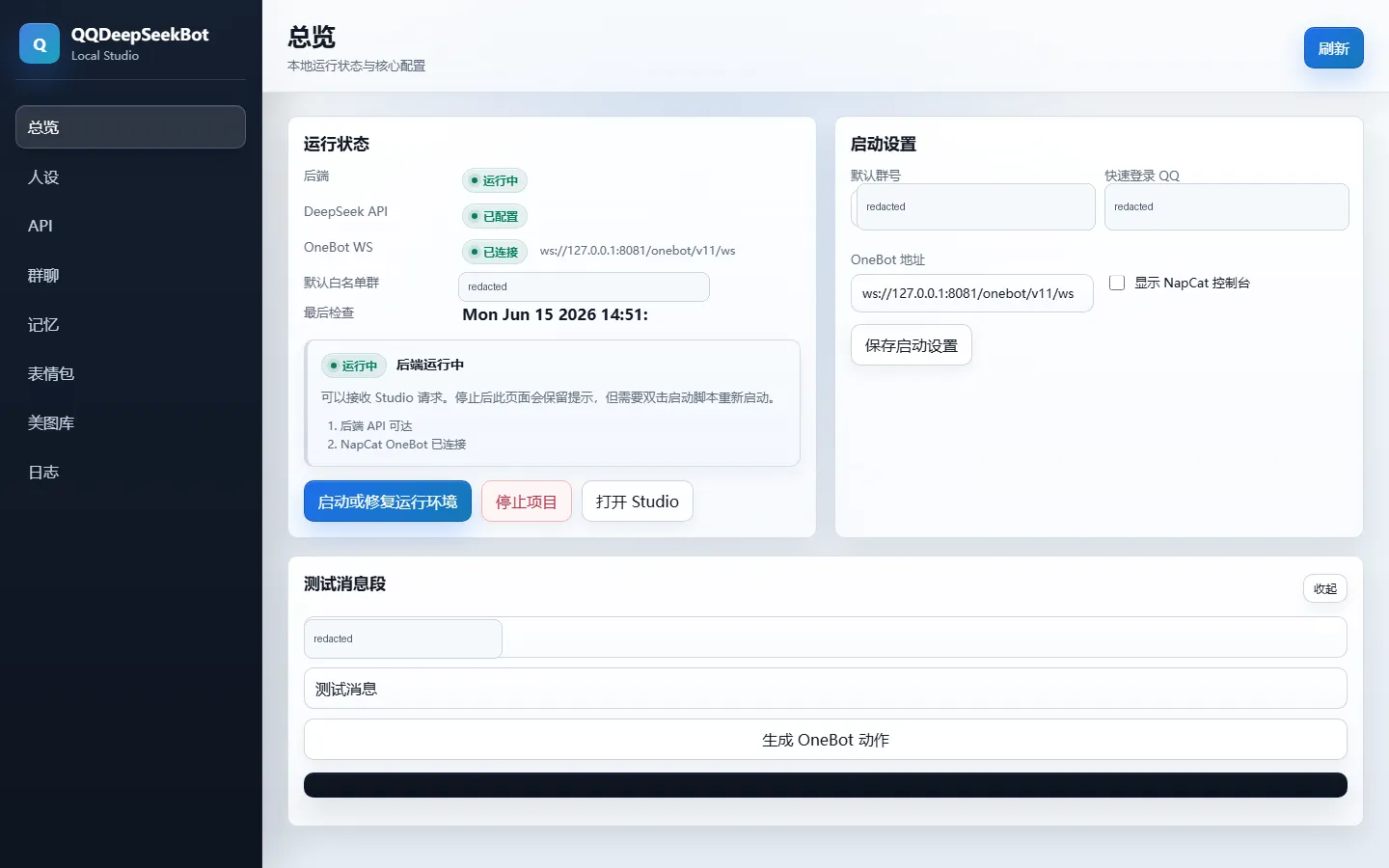Click the QQDeepSeekBot Q logo icon
The height and width of the screenshot is (868, 1389).
[x=40, y=43]
